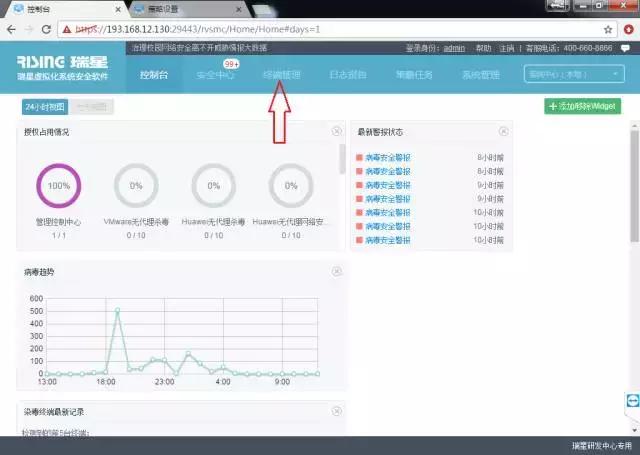Expand the system center dropdown in the header

click(x=574, y=74)
